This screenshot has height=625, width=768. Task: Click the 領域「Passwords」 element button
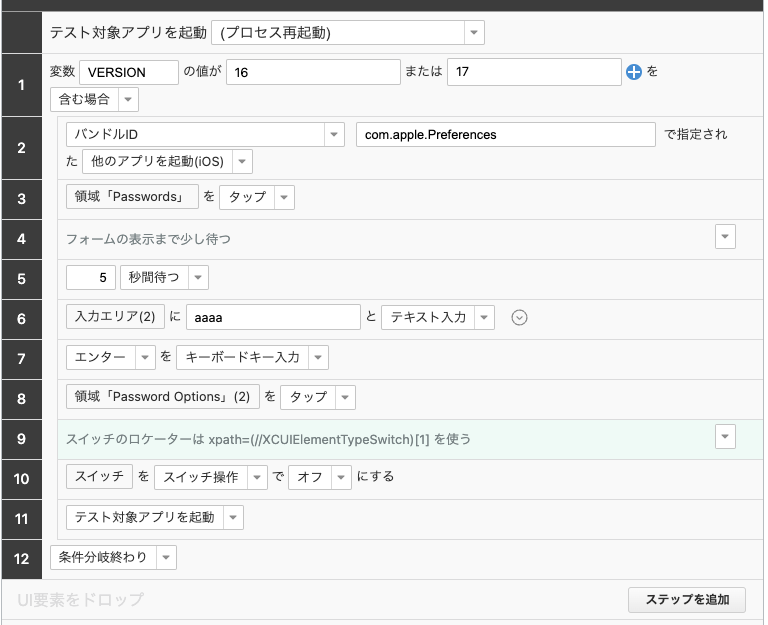point(132,196)
